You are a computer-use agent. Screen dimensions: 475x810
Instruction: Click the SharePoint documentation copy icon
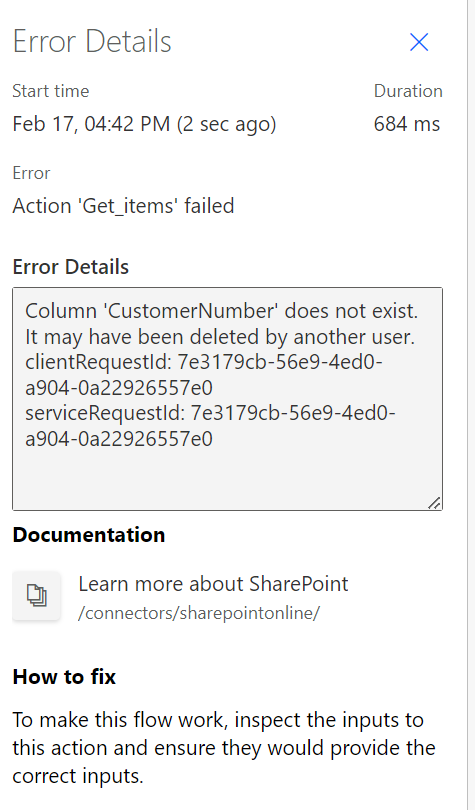[37, 596]
